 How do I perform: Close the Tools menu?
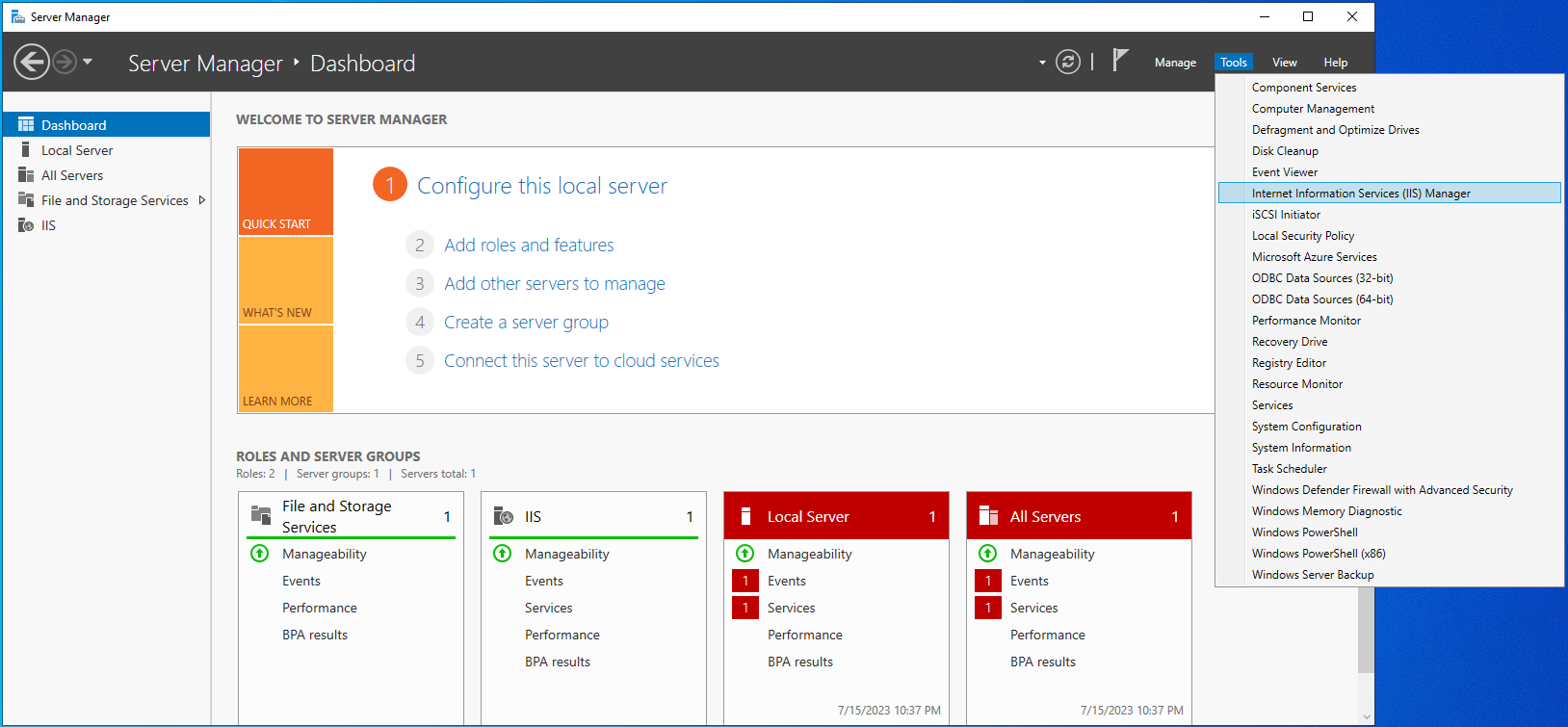point(1234,63)
